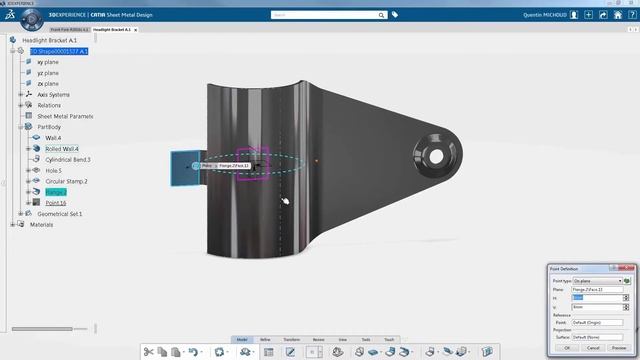640x360 pixels.
Task: Switch to the Model tab
Action: click(242, 340)
